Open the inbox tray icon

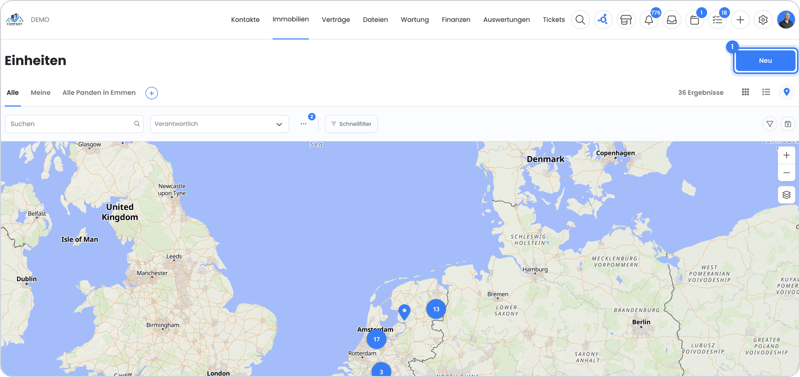[x=671, y=20]
